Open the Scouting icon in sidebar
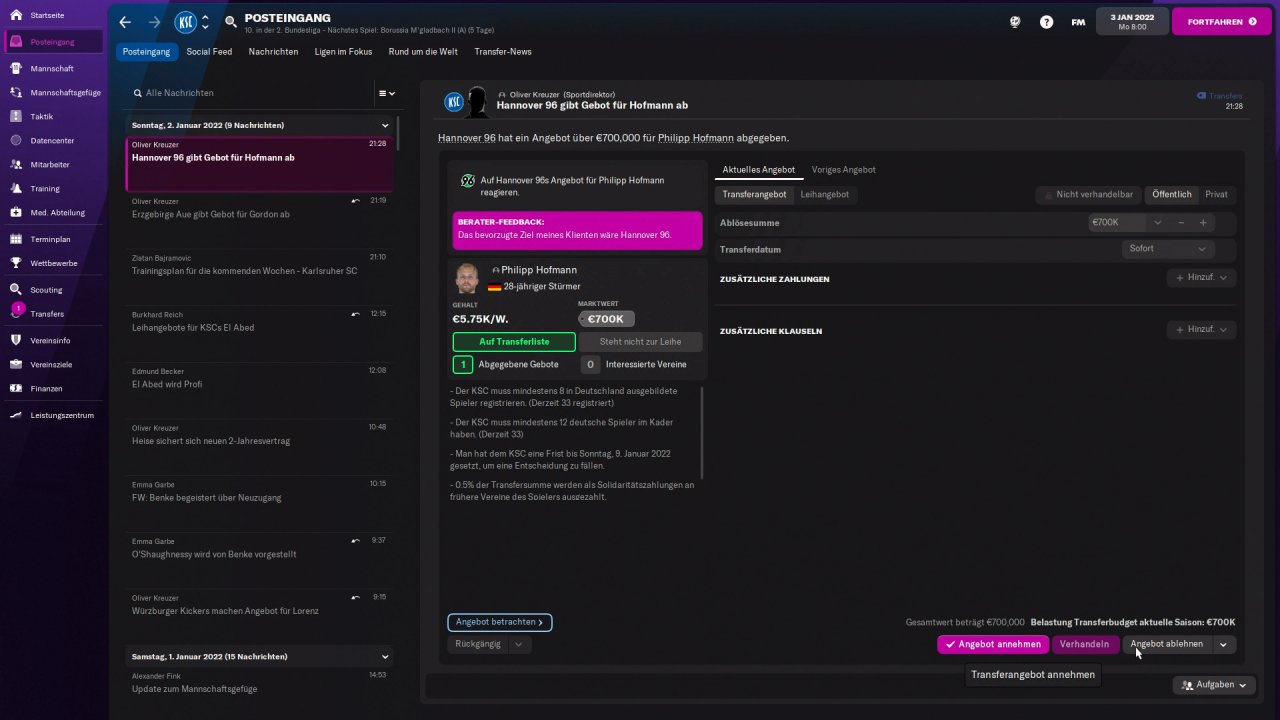The image size is (1280, 720). coord(16,289)
